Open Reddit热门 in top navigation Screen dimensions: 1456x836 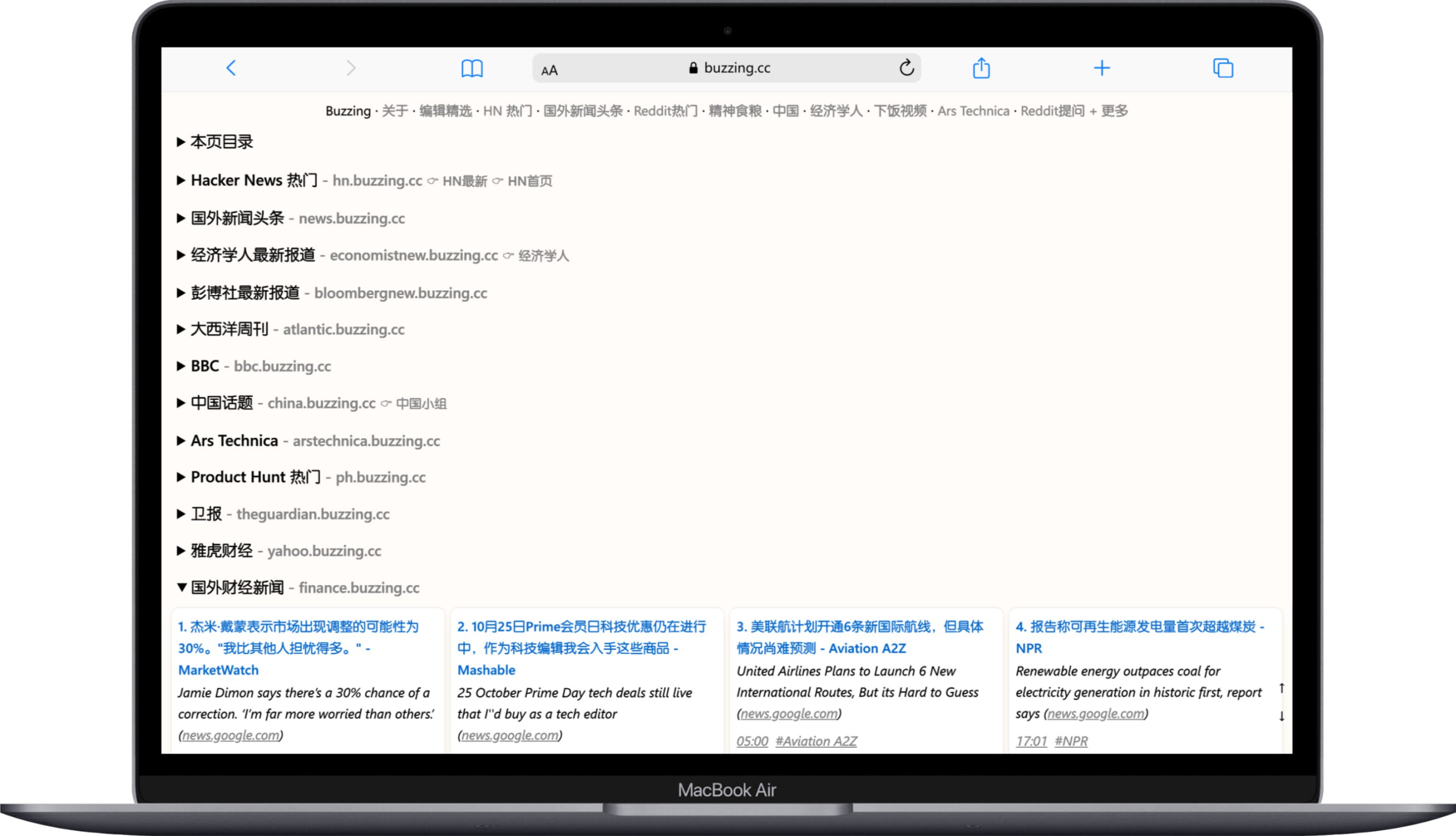pos(665,111)
